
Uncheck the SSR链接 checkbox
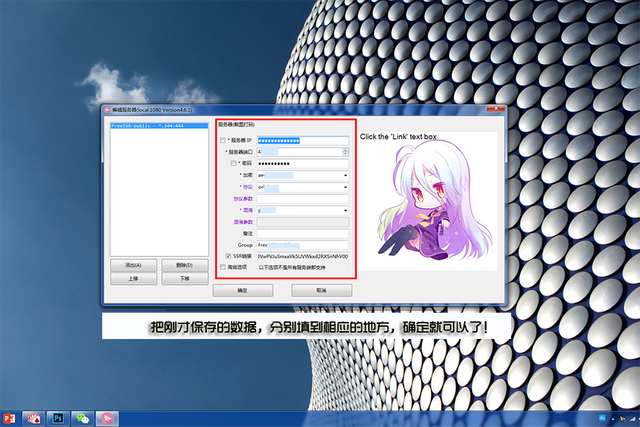coord(228,256)
